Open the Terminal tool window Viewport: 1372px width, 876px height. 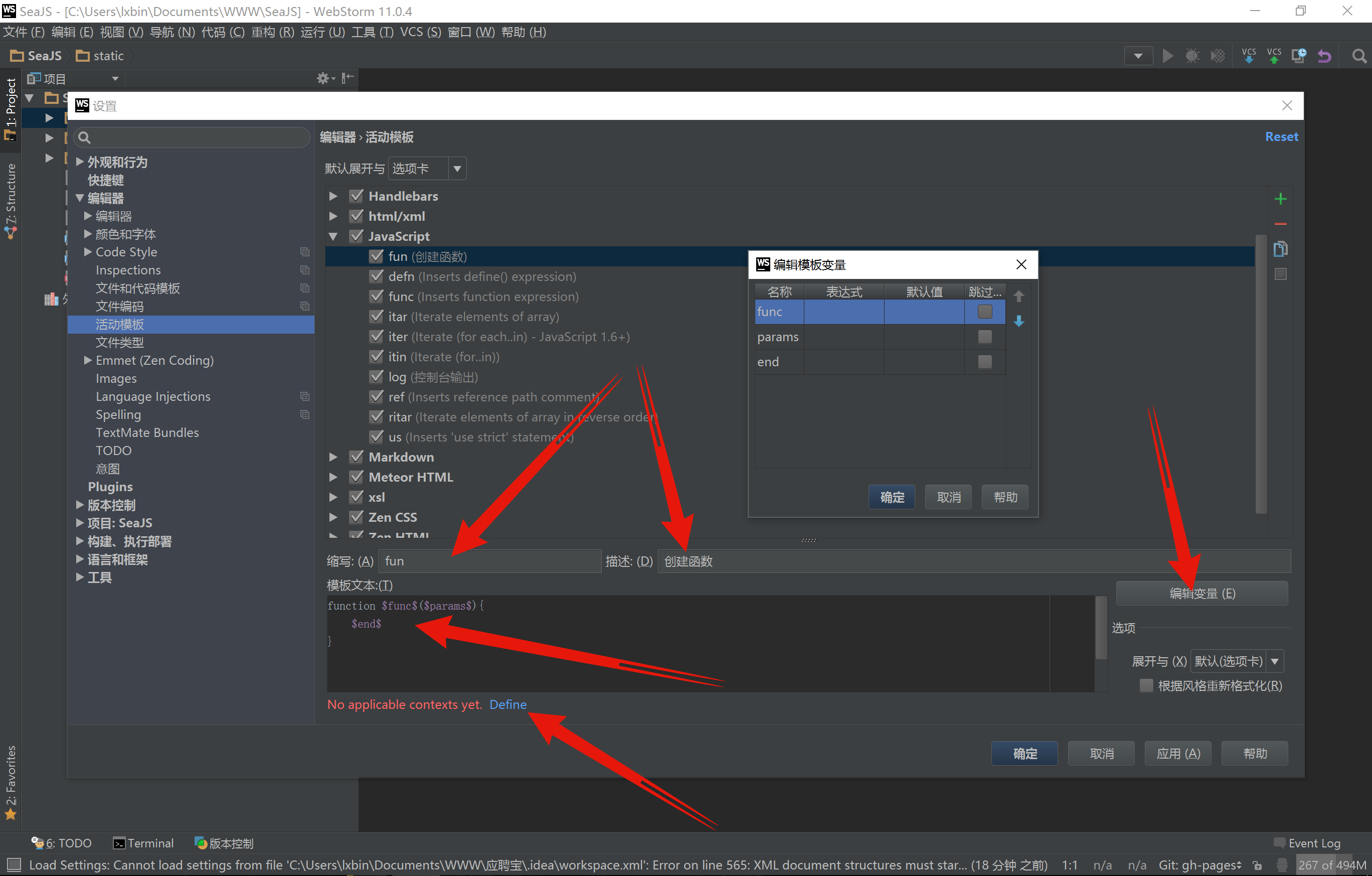pyautogui.click(x=143, y=843)
